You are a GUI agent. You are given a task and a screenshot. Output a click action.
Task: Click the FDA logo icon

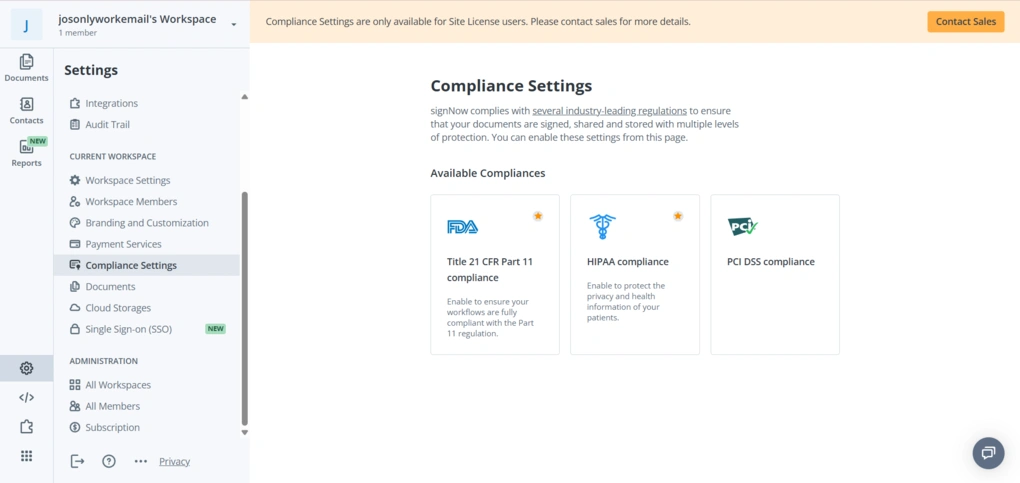[463, 227]
